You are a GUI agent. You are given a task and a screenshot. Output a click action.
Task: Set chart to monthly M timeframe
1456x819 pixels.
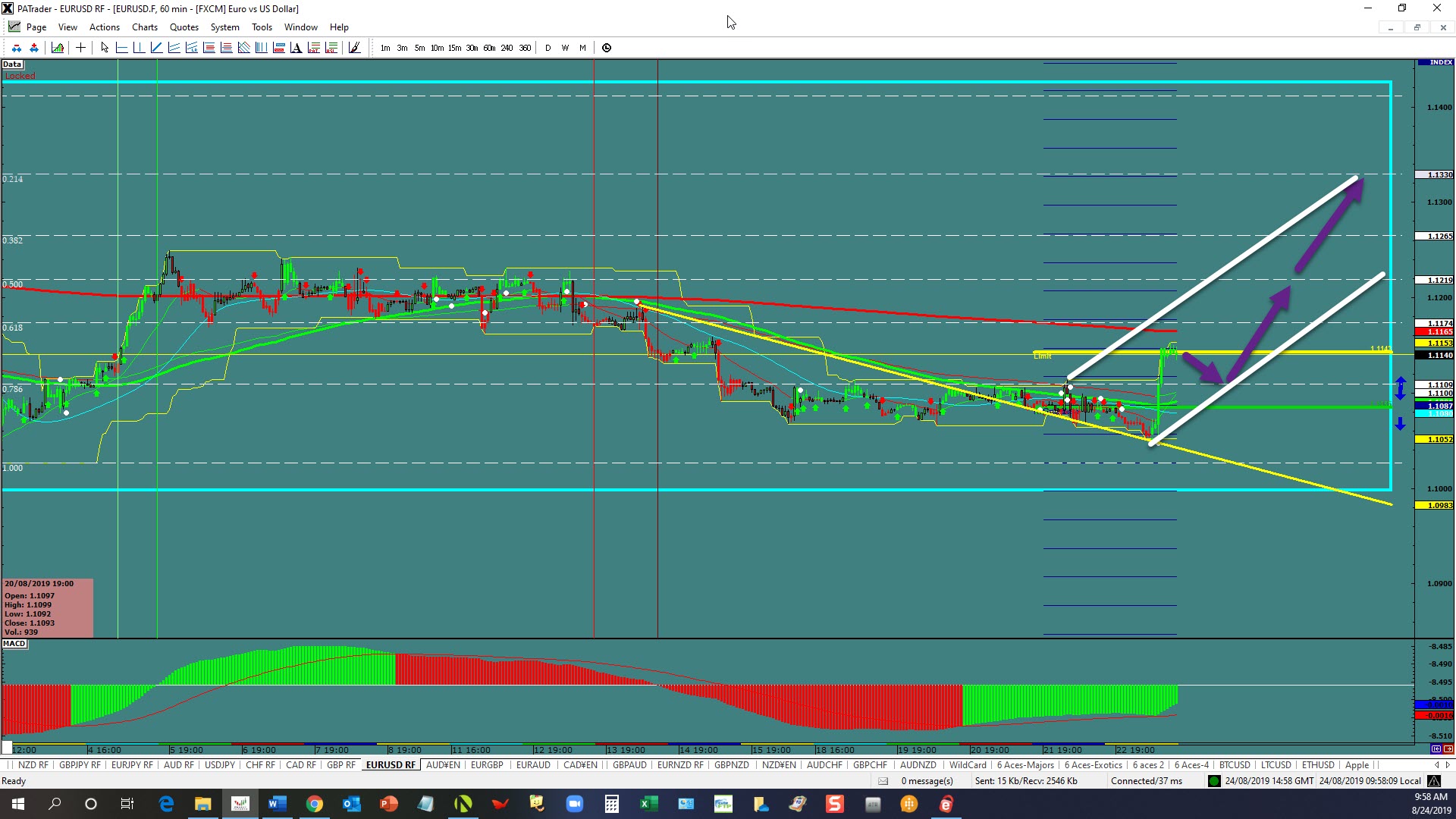pos(582,48)
